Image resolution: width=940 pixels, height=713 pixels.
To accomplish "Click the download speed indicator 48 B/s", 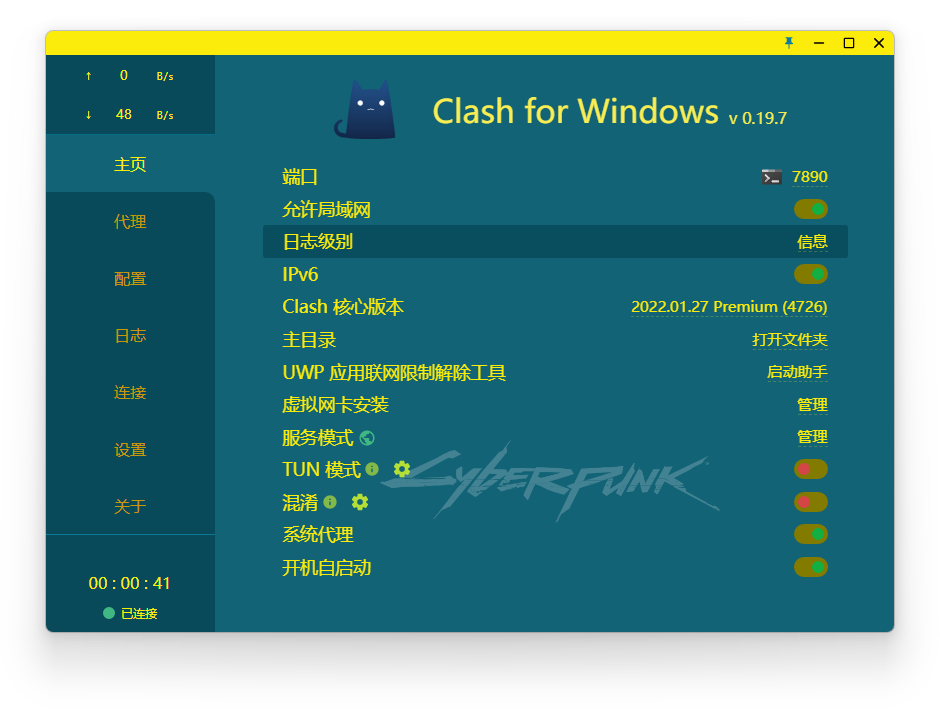I will (x=130, y=114).
